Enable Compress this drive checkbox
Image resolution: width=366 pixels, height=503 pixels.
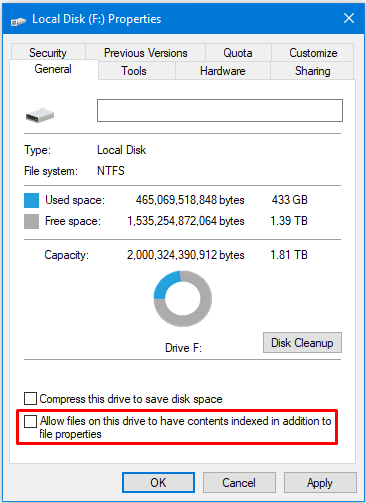30,398
